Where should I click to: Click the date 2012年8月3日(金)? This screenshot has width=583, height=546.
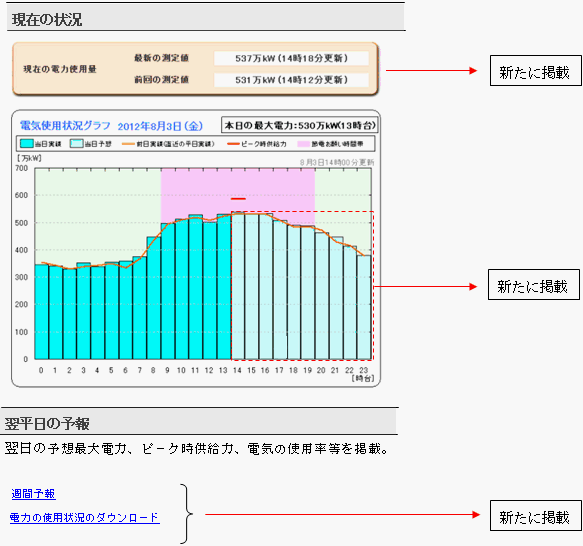tap(160, 126)
